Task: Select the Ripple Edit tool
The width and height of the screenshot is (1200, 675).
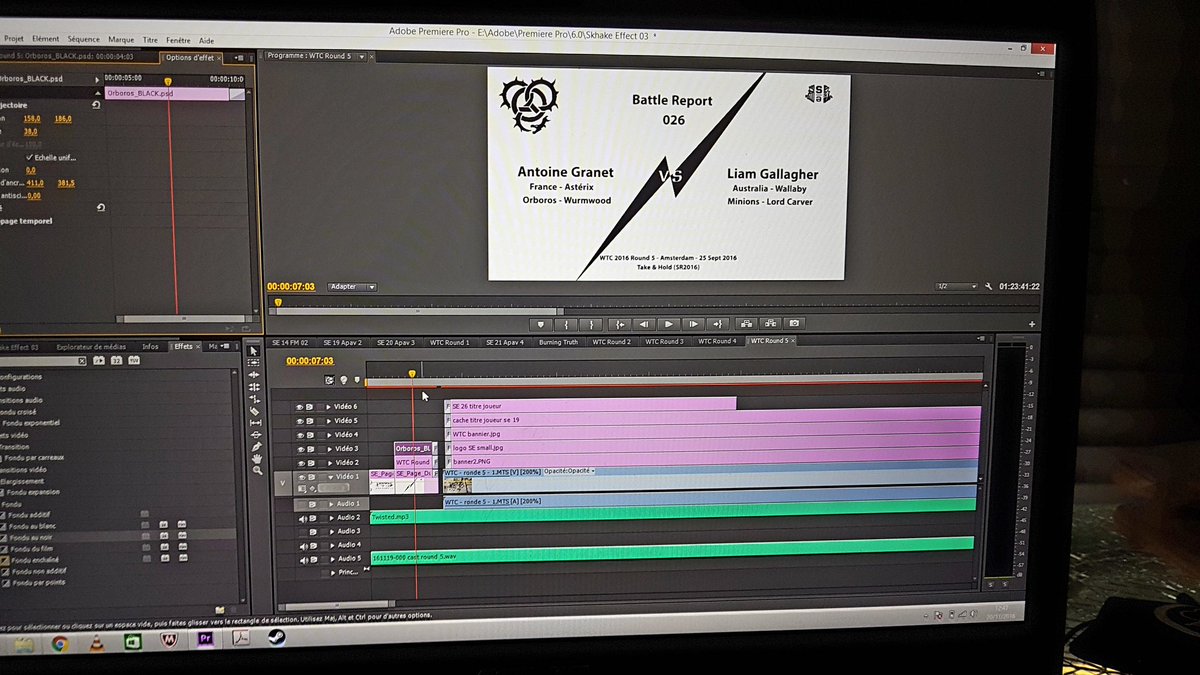Action: 253,375
